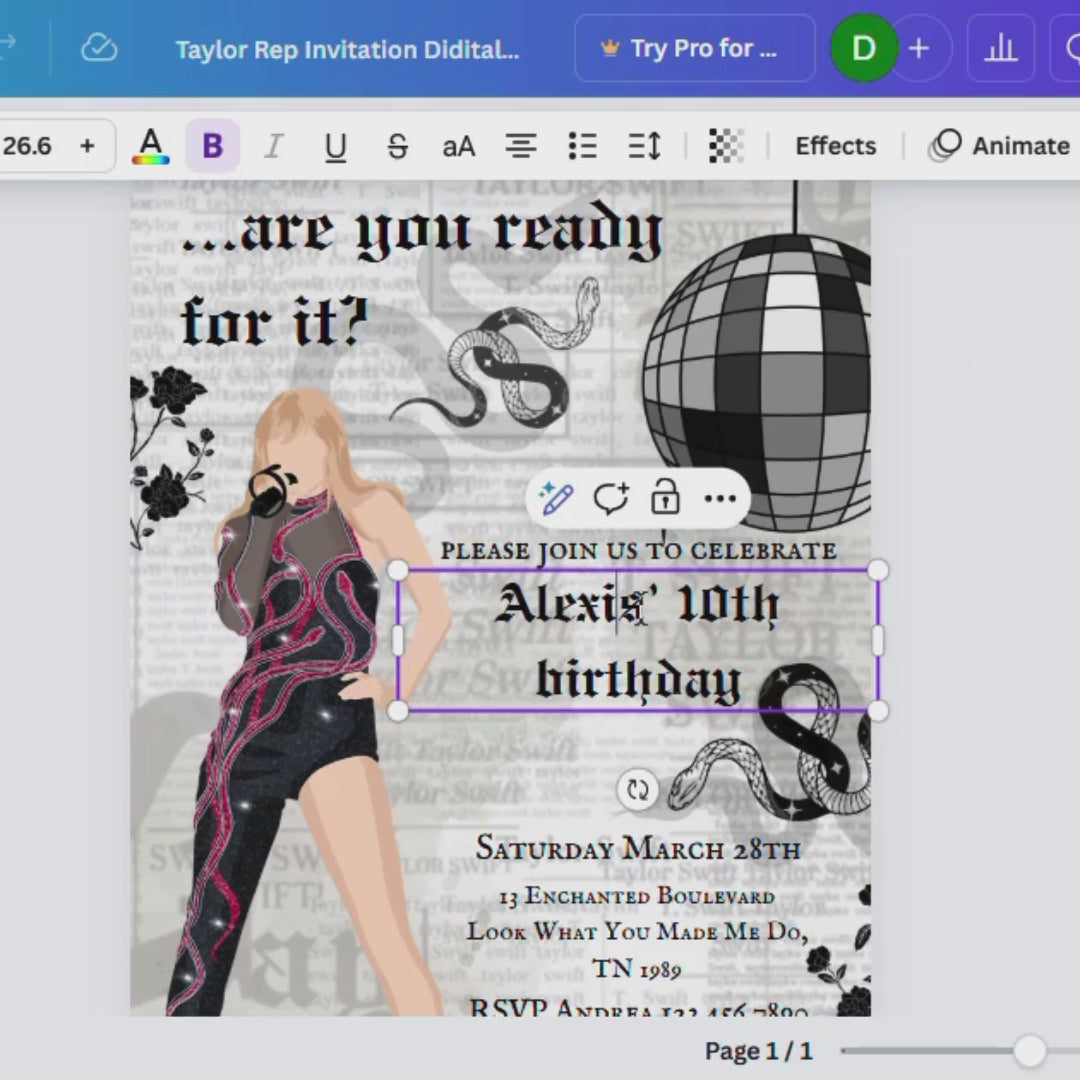
Task: Open text color picker
Action: point(151,146)
